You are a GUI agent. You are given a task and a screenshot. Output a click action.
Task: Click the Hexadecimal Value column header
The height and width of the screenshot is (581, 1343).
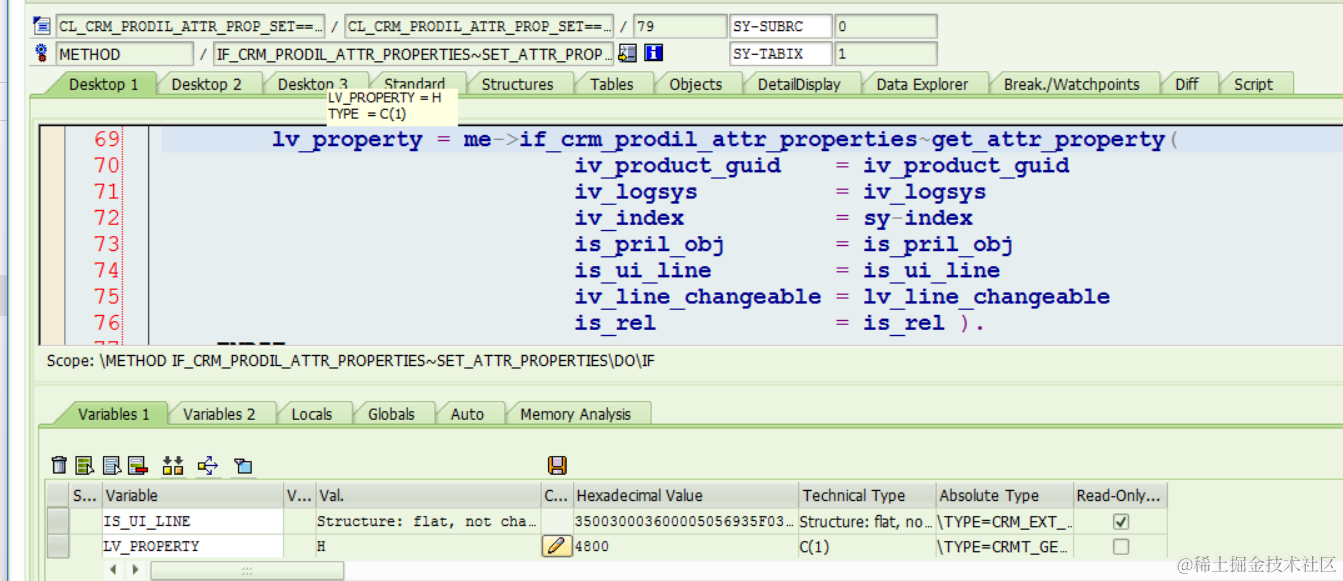(x=686, y=495)
